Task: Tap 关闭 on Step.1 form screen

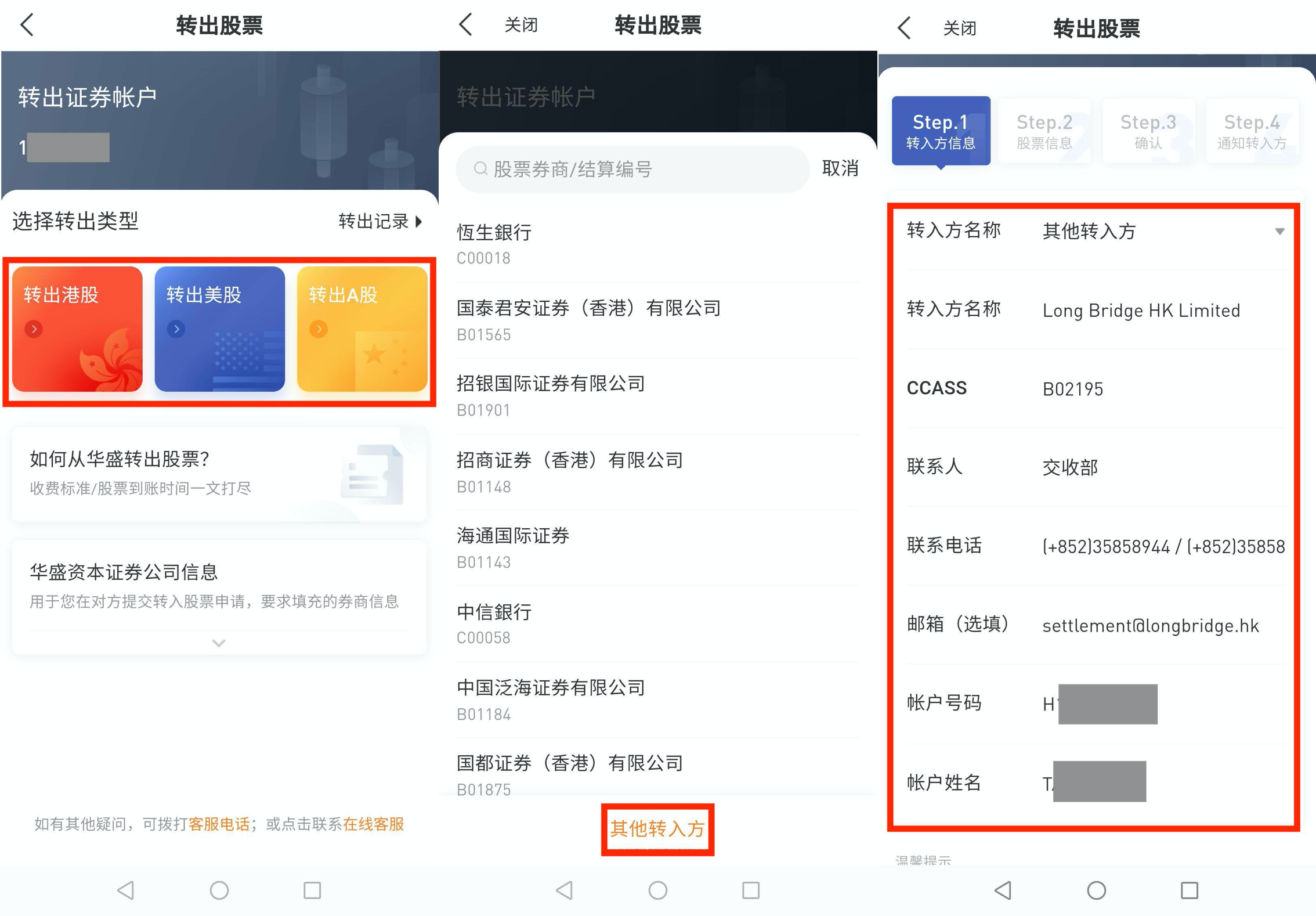Action: [x=960, y=27]
